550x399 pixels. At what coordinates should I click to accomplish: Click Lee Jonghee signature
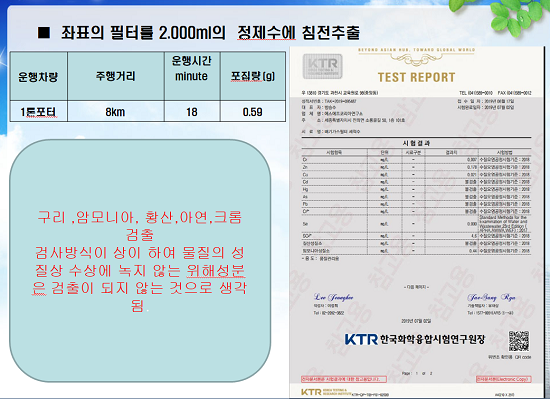(334, 297)
